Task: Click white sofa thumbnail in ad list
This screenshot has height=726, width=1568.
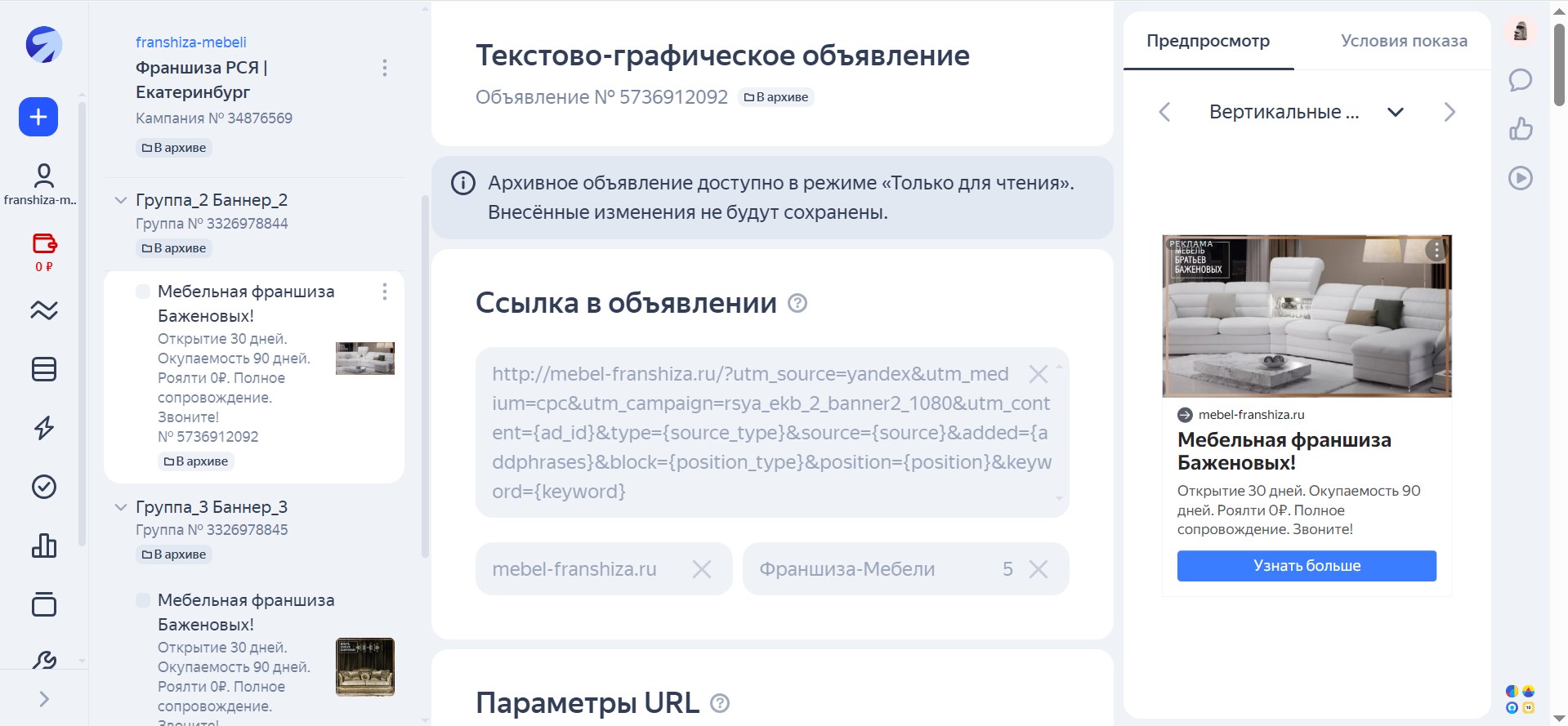Action: (x=365, y=359)
